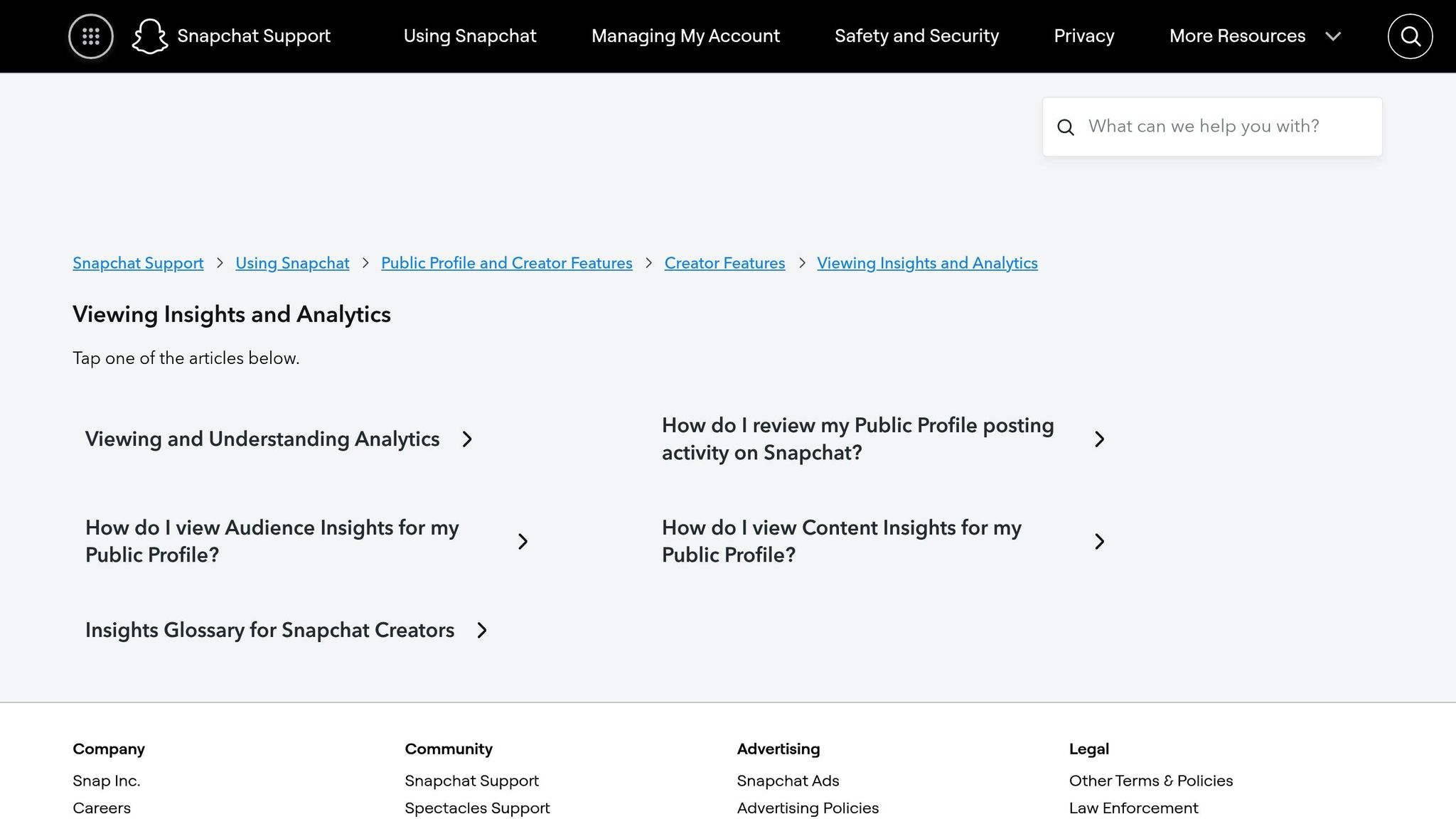Open Managing My Account menu
This screenshot has height=819, width=1456.
tap(685, 36)
